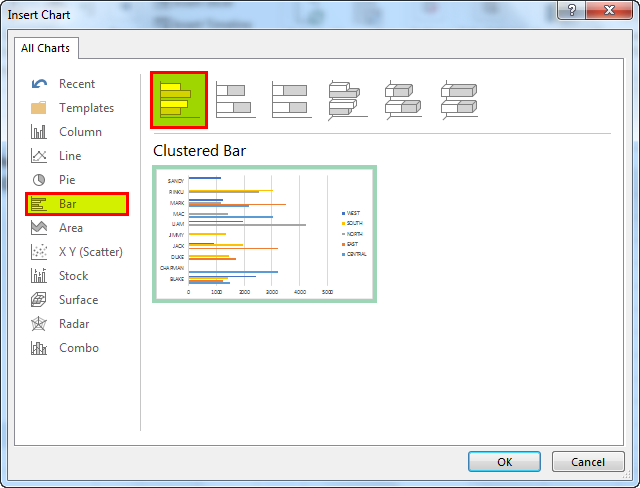Screen dimensions: 640x488
Task: Pick the 100% Stacked Bar subtype icon
Action: [x=291, y=100]
